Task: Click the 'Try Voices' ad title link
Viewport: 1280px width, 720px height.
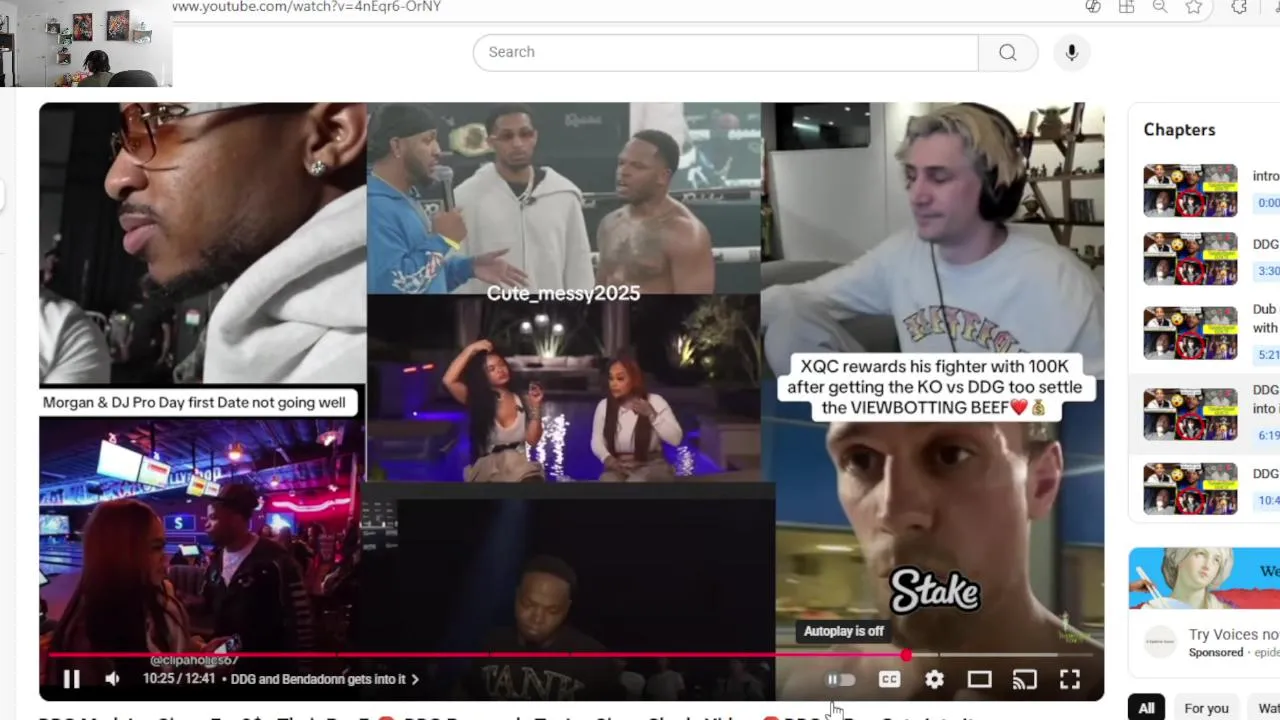Action: click(1234, 635)
